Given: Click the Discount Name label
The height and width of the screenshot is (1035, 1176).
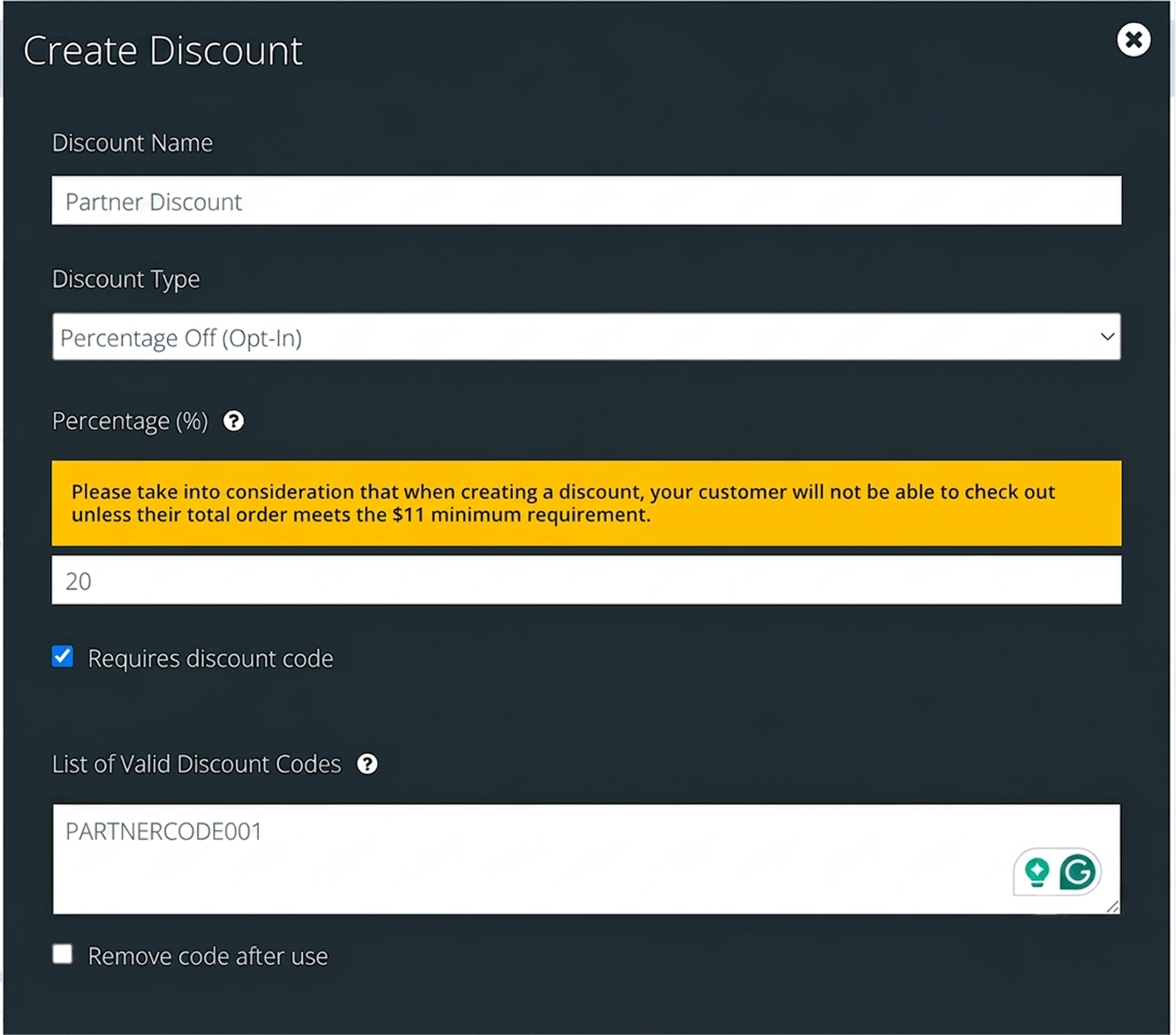Looking at the screenshot, I should tap(133, 143).
